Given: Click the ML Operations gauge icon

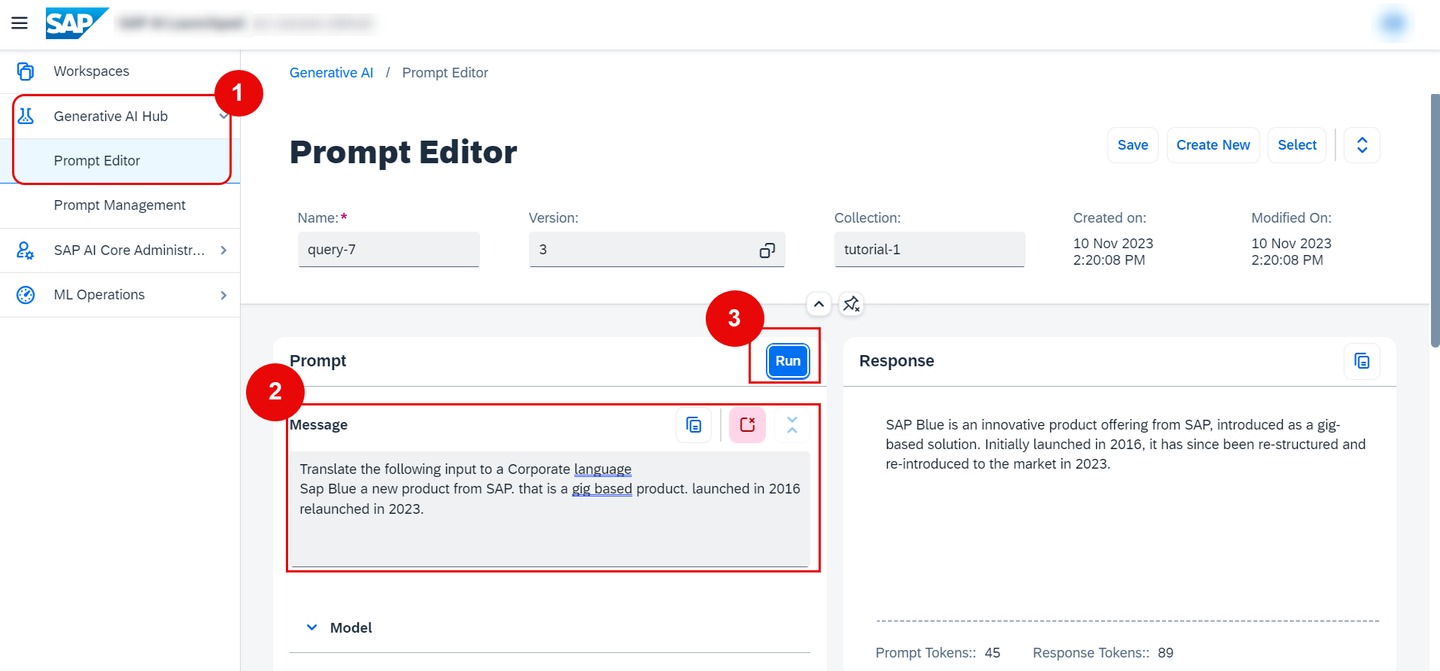Looking at the screenshot, I should coord(26,295).
